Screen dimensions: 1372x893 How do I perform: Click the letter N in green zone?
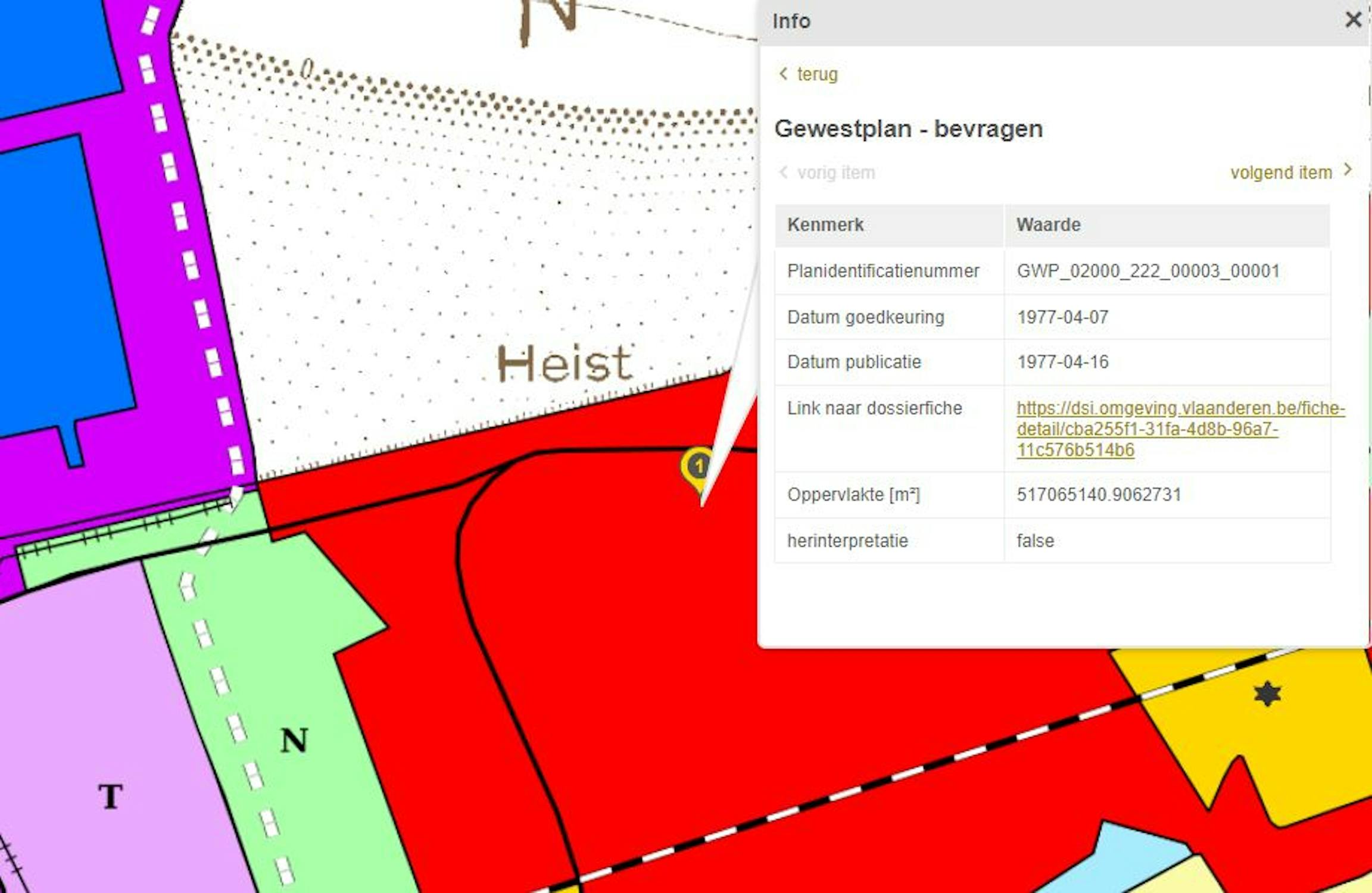point(294,741)
